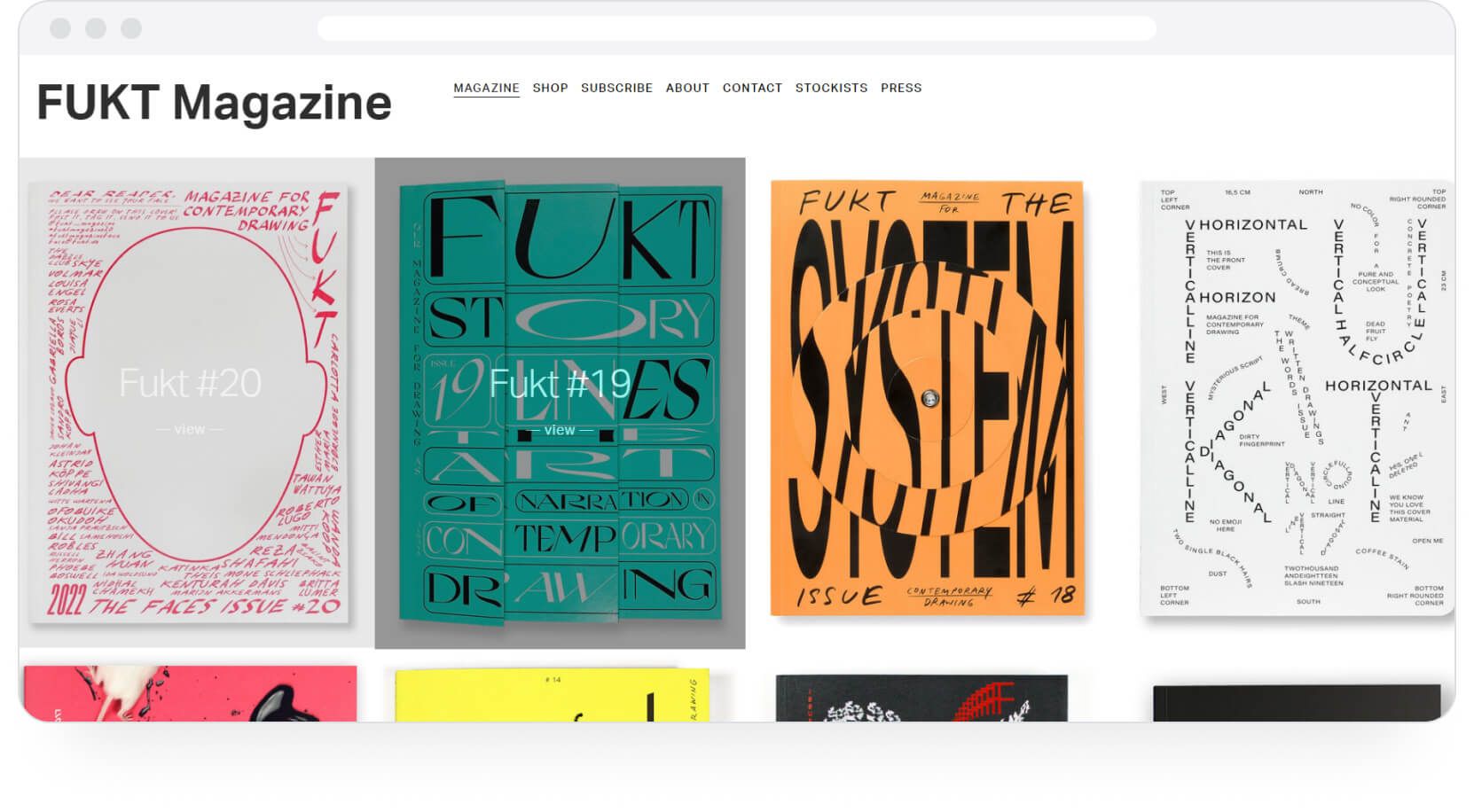
Task: Open the PRESS page
Action: click(x=901, y=88)
